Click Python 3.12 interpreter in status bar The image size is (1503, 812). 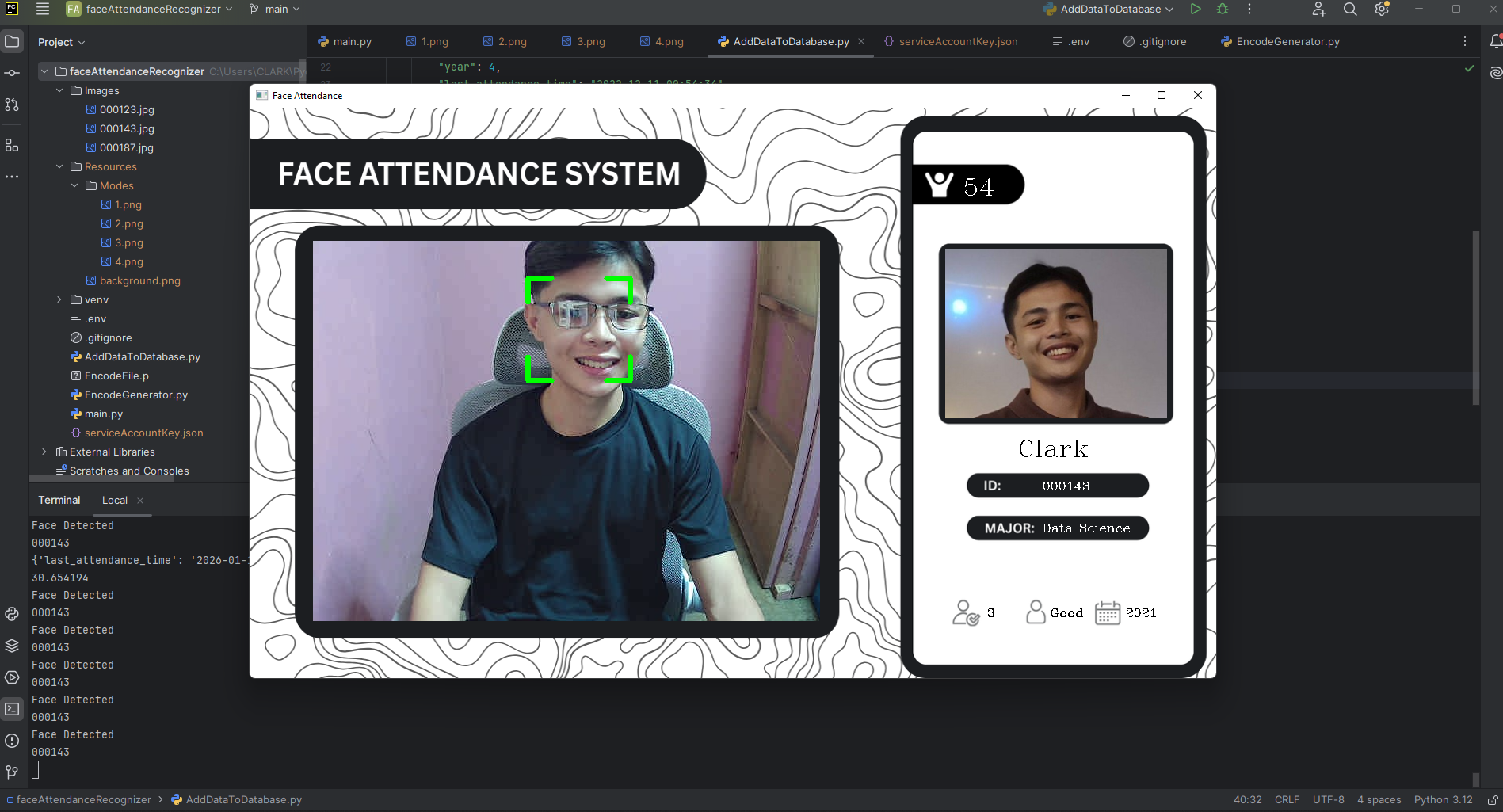point(1443,800)
